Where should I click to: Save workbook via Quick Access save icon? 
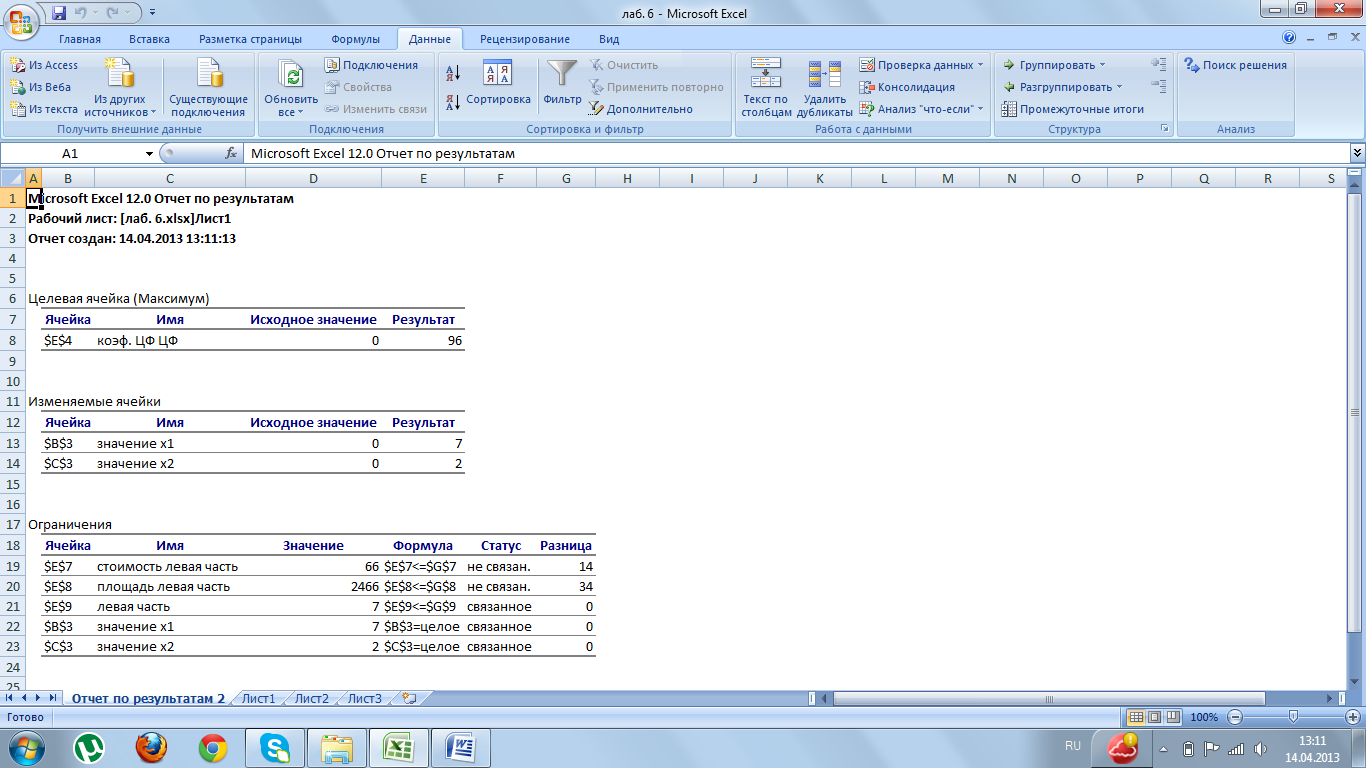[58, 13]
